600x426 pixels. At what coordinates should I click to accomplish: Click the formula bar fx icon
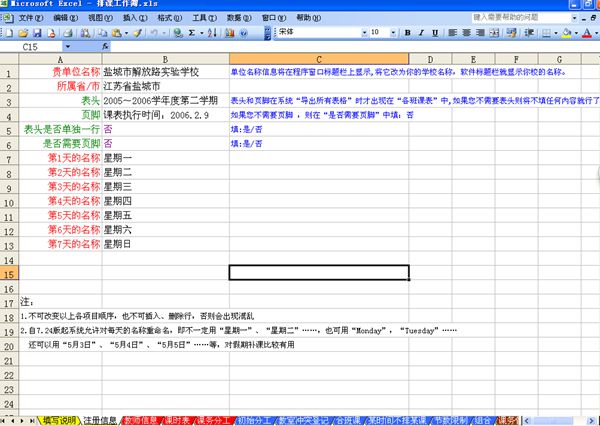click(x=105, y=47)
